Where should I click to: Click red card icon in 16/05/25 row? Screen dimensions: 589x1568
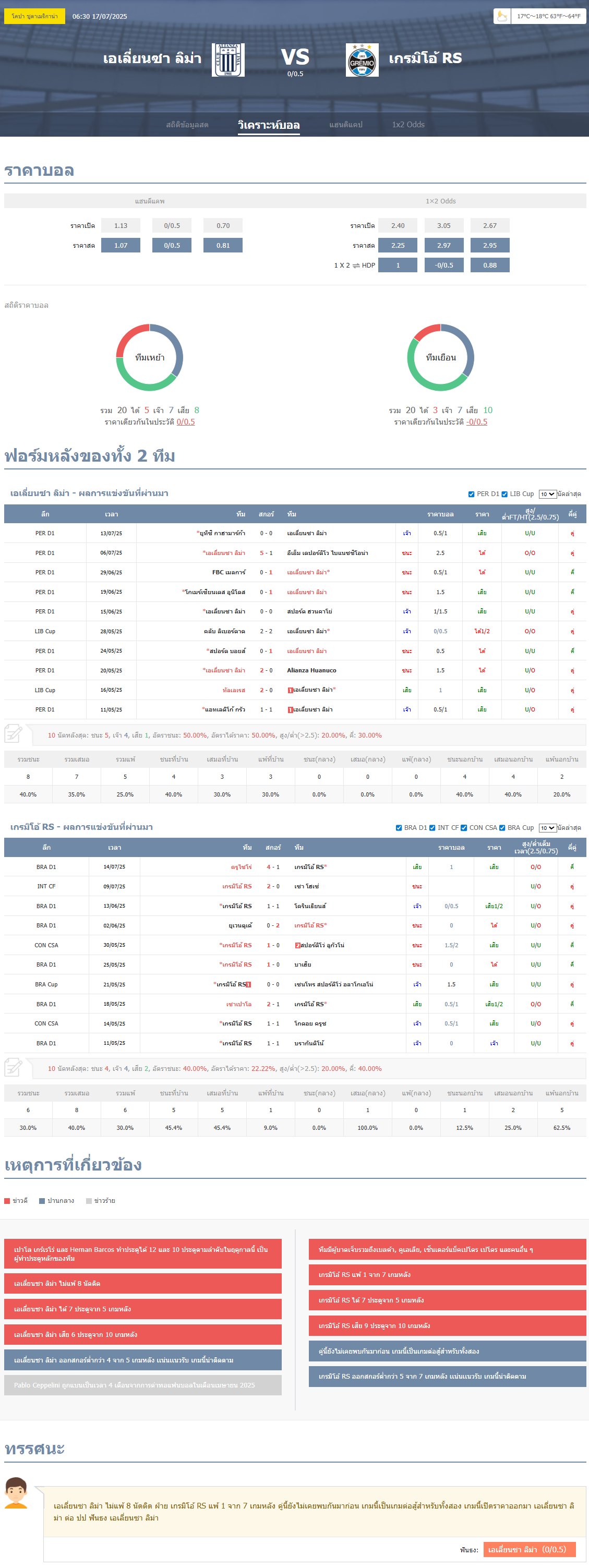pos(290,690)
